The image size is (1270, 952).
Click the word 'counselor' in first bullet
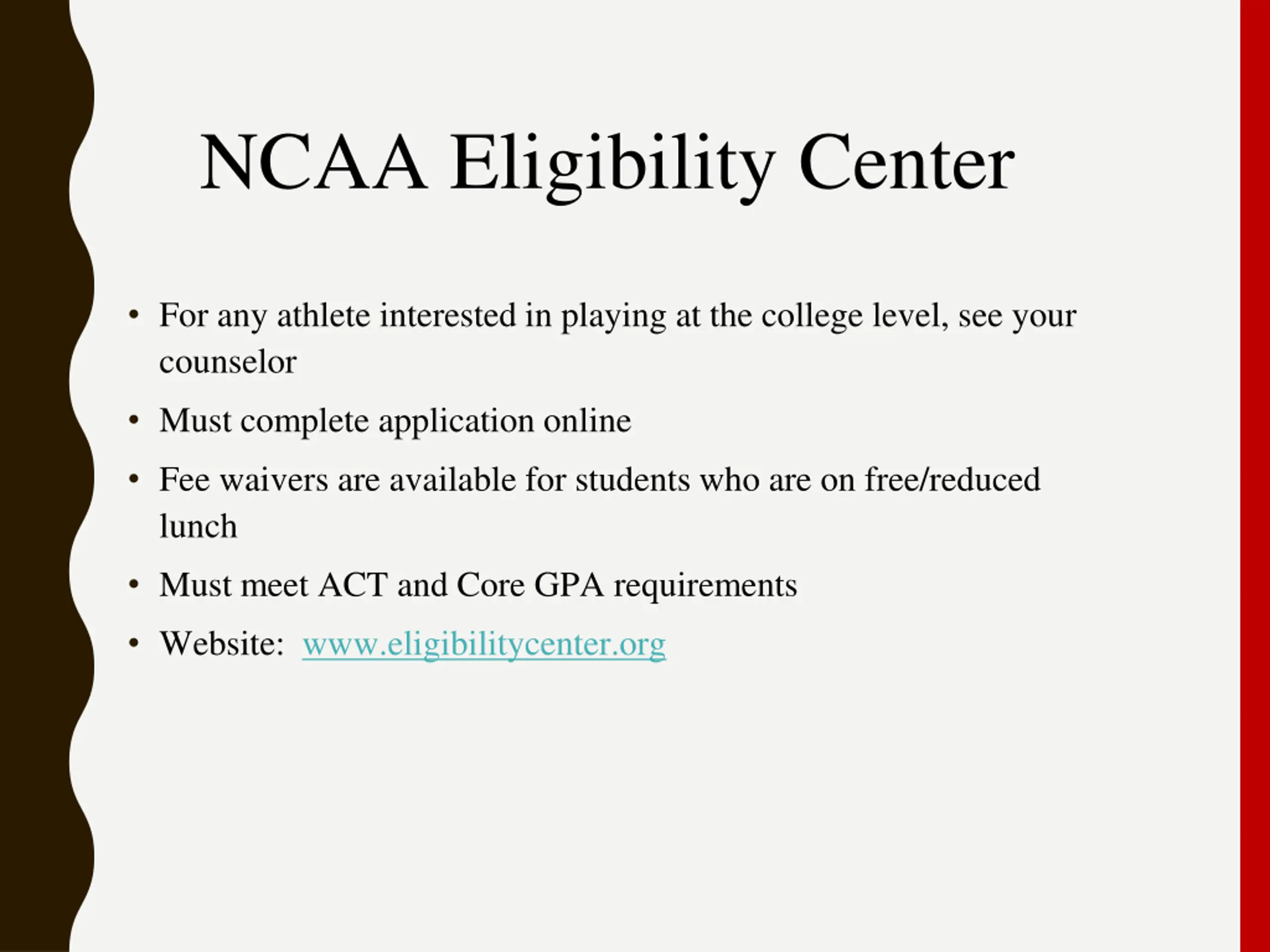(227, 362)
